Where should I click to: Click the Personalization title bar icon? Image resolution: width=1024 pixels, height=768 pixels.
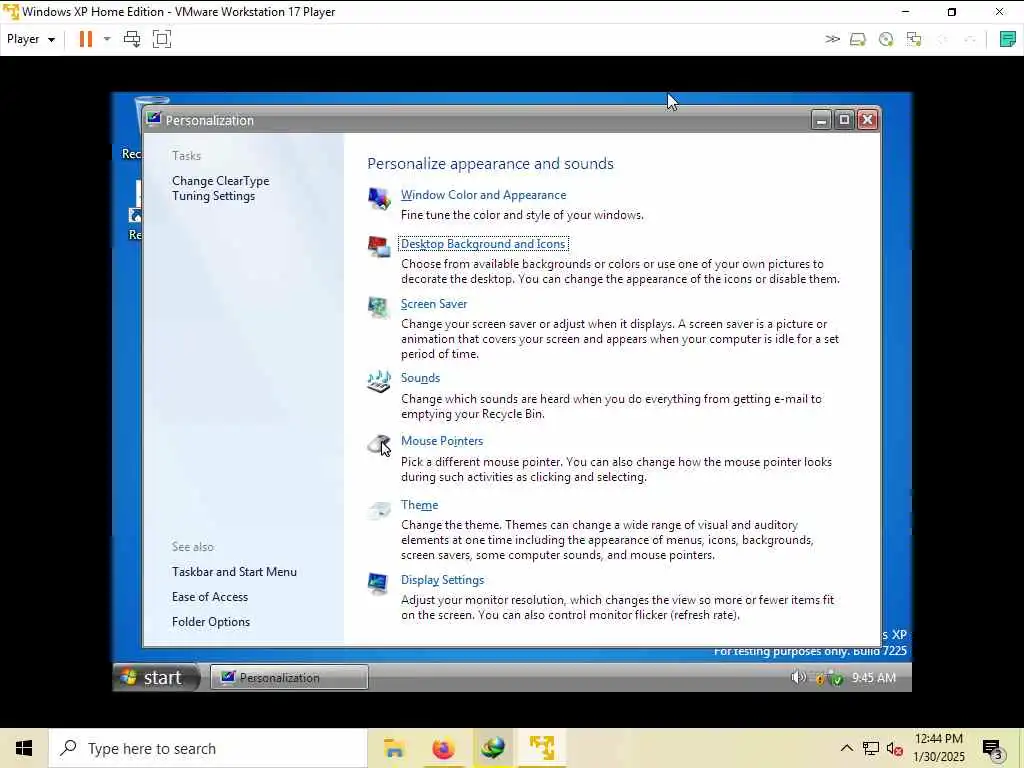pyautogui.click(x=154, y=119)
